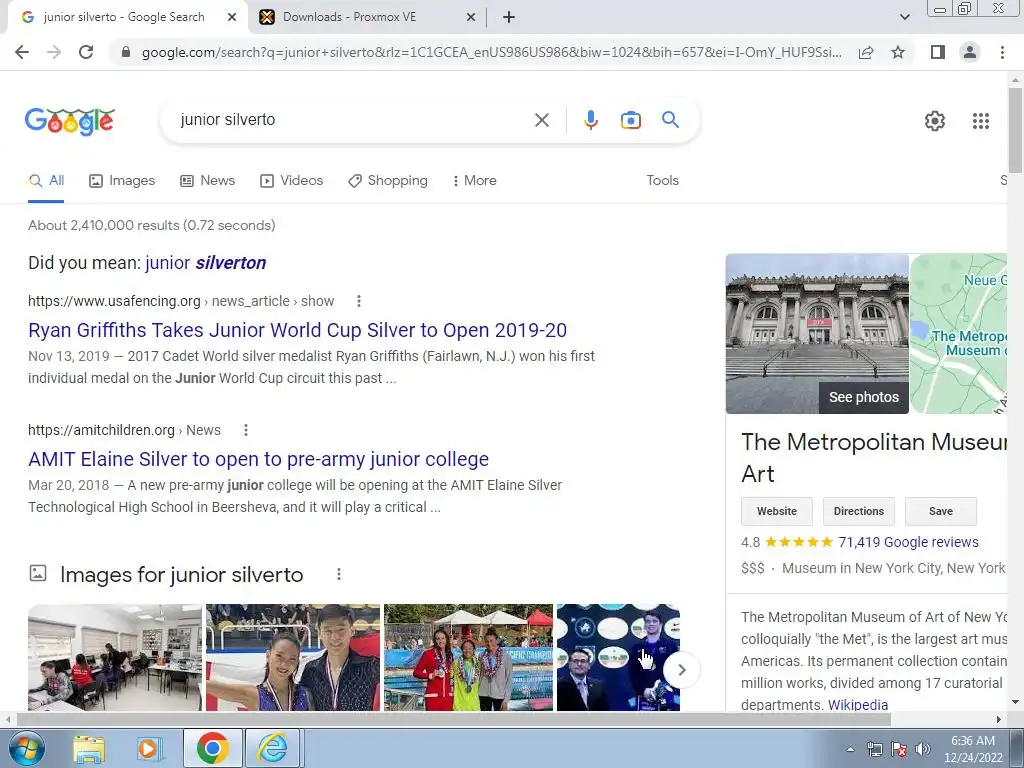Reload the current page
Screen dimensions: 1024x768
pyautogui.click(x=86, y=52)
